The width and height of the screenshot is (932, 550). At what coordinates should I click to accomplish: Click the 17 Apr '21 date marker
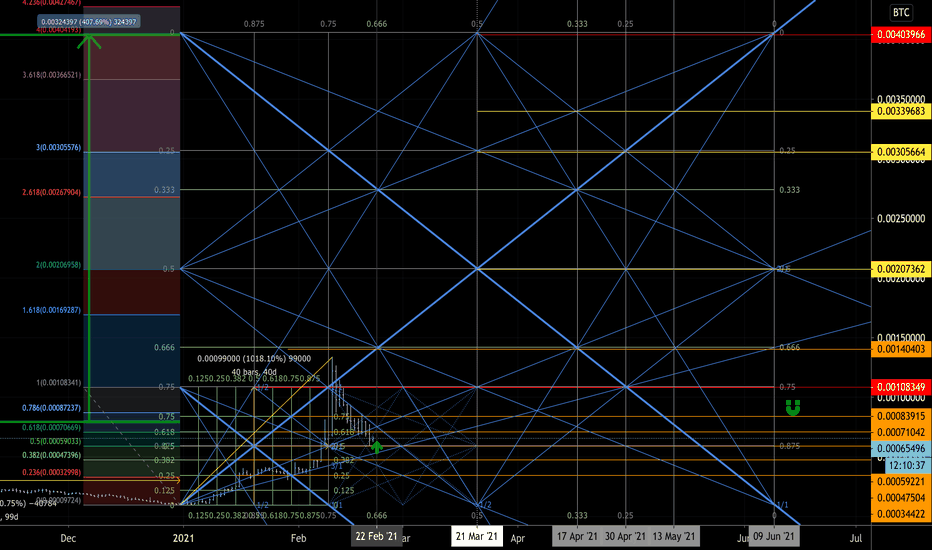(577, 536)
